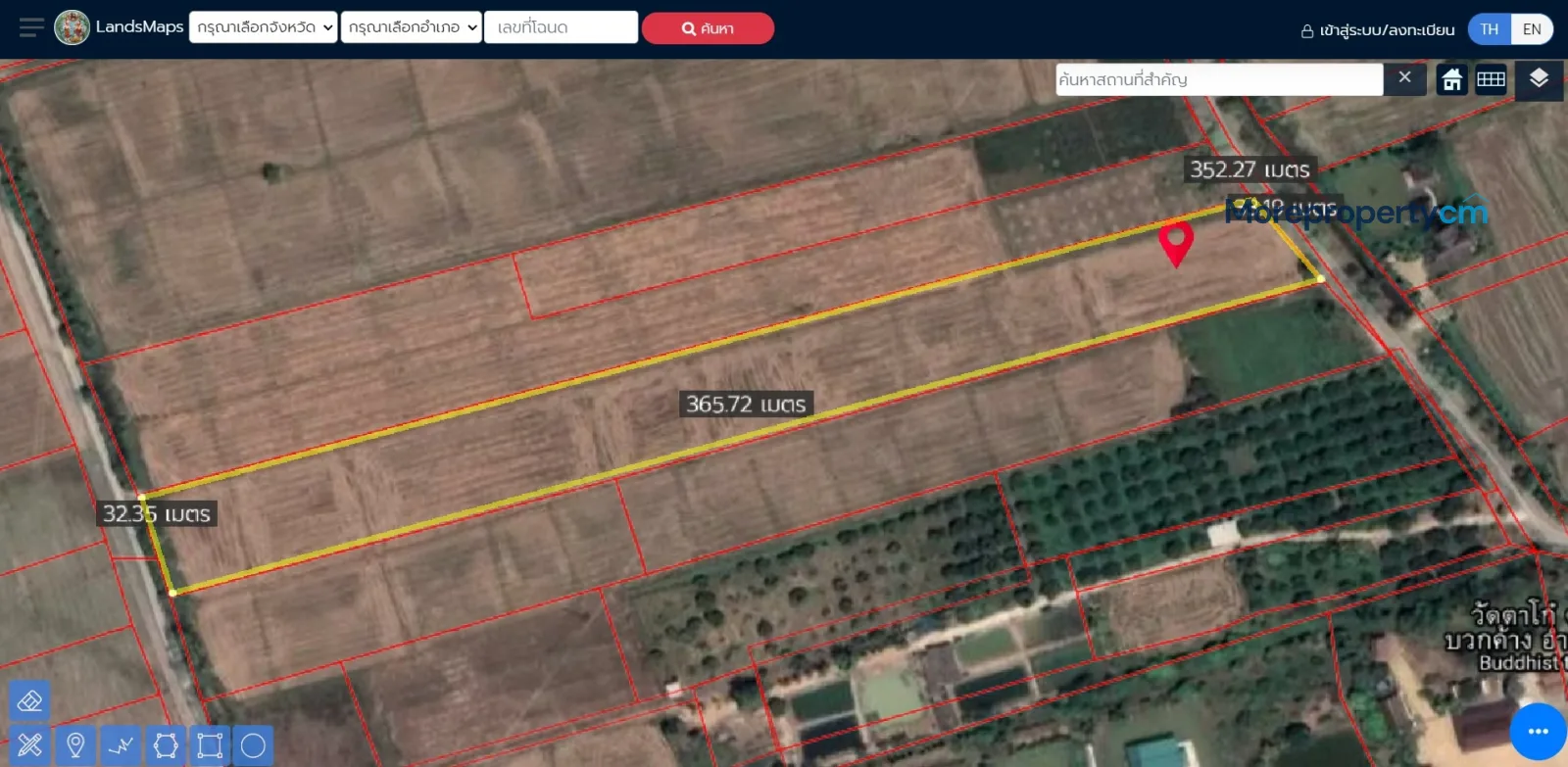Toggle the grid overlay icon
The height and width of the screenshot is (767, 1568).
[x=1491, y=79]
